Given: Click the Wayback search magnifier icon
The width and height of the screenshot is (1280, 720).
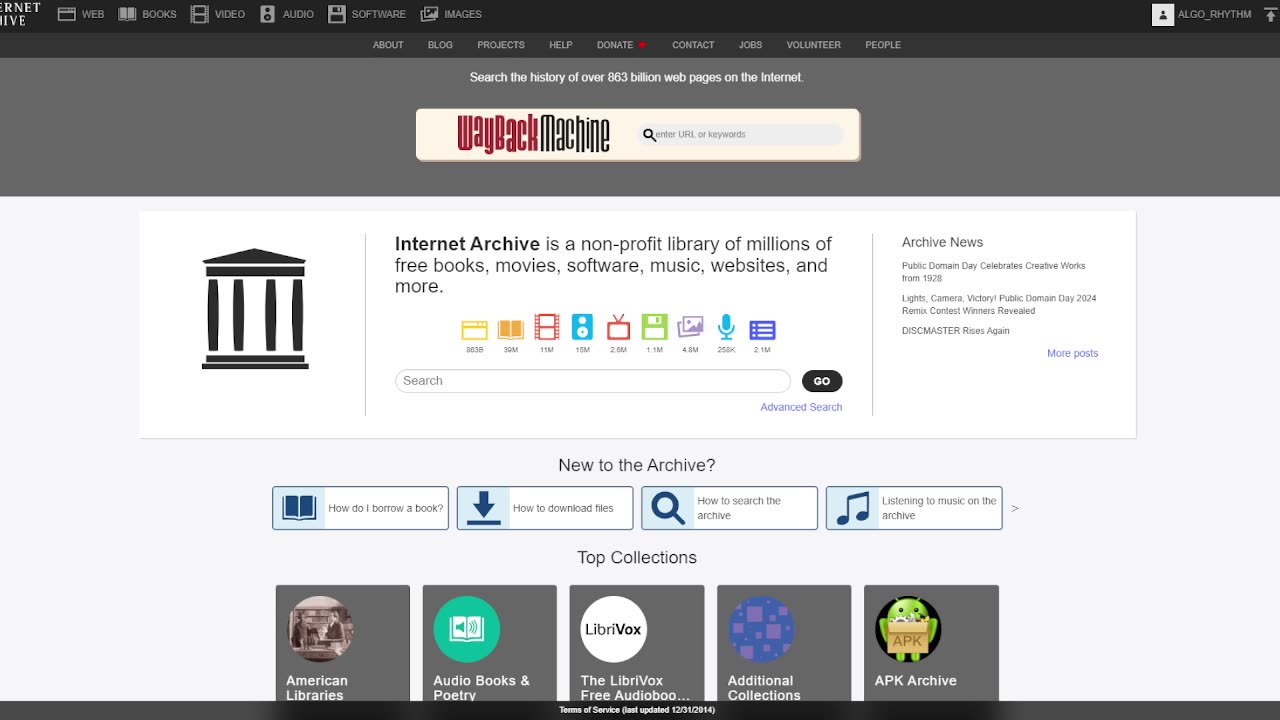Looking at the screenshot, I should click(649, 135).
